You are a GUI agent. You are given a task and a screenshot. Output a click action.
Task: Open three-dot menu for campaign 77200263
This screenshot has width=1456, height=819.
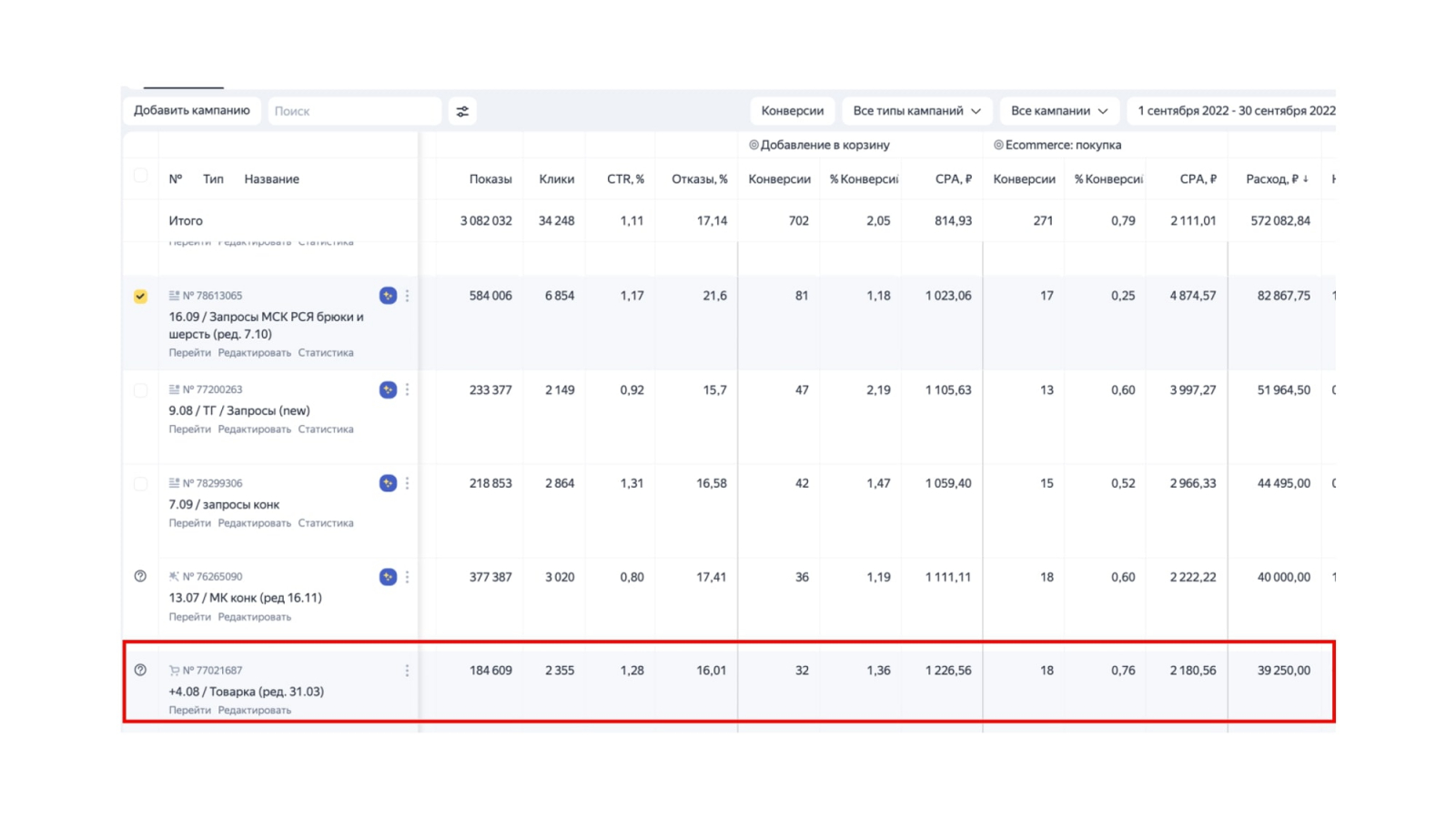pyautogui.click(x=407, y=389)
